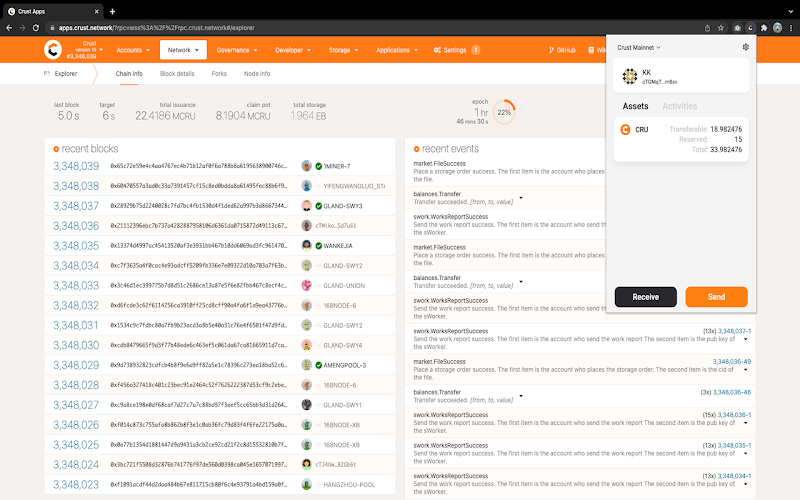Click the 1MINER-7 validator avatar
Screen dimensions: 800x500
(306, 166)
